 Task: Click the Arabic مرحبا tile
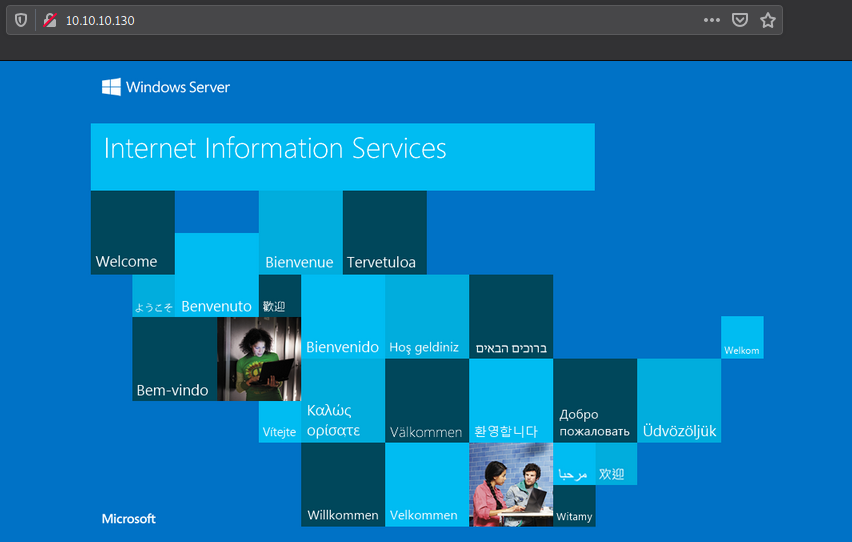pos(574,464)
